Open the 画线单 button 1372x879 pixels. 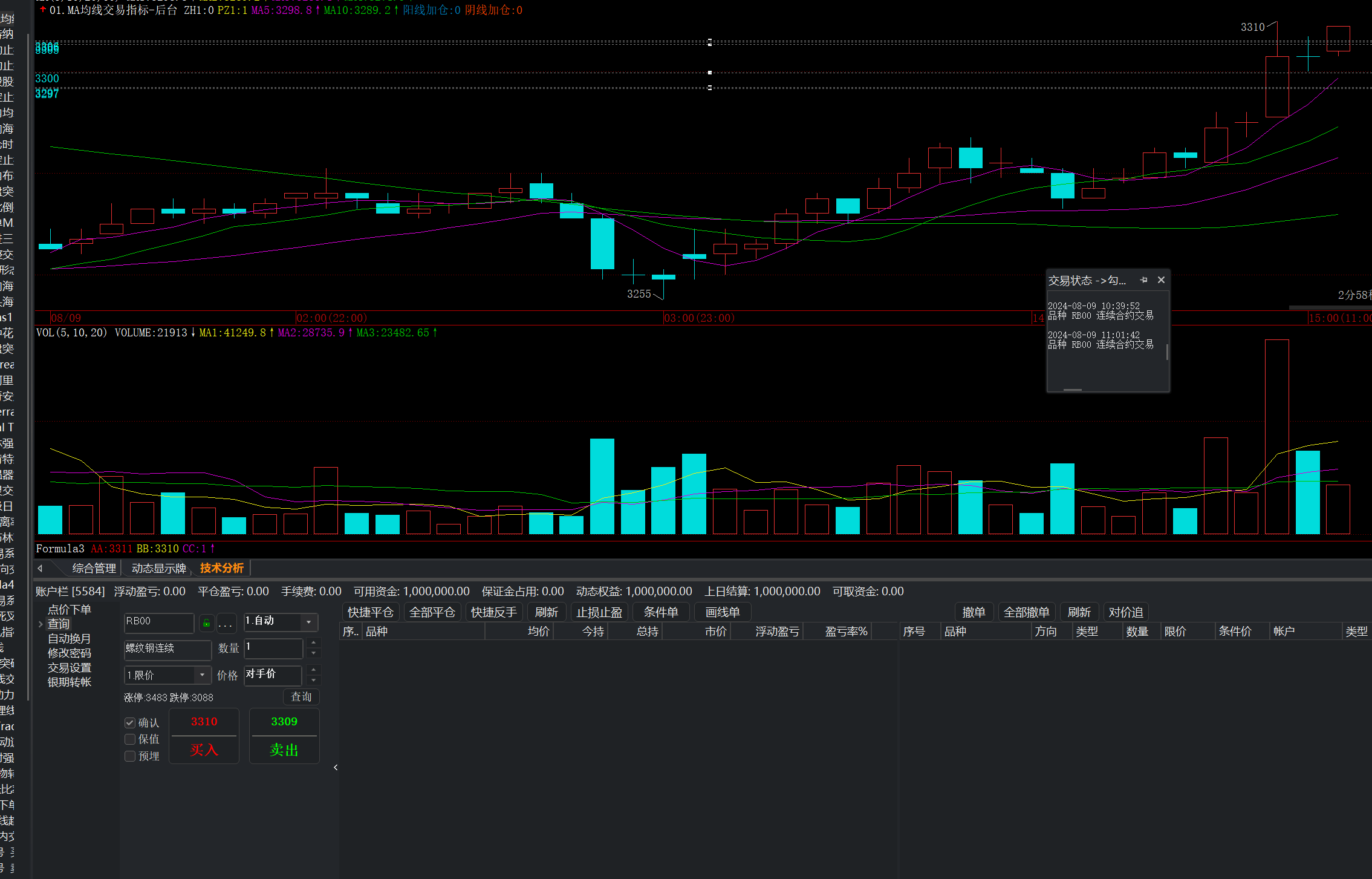click(x=723, y=612)
